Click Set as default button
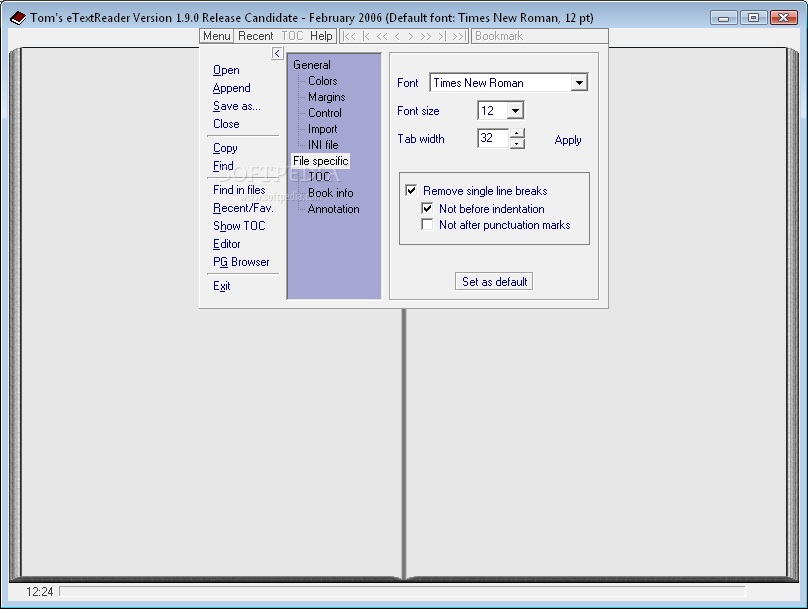The image size is (808, 609). pos(494,281)
